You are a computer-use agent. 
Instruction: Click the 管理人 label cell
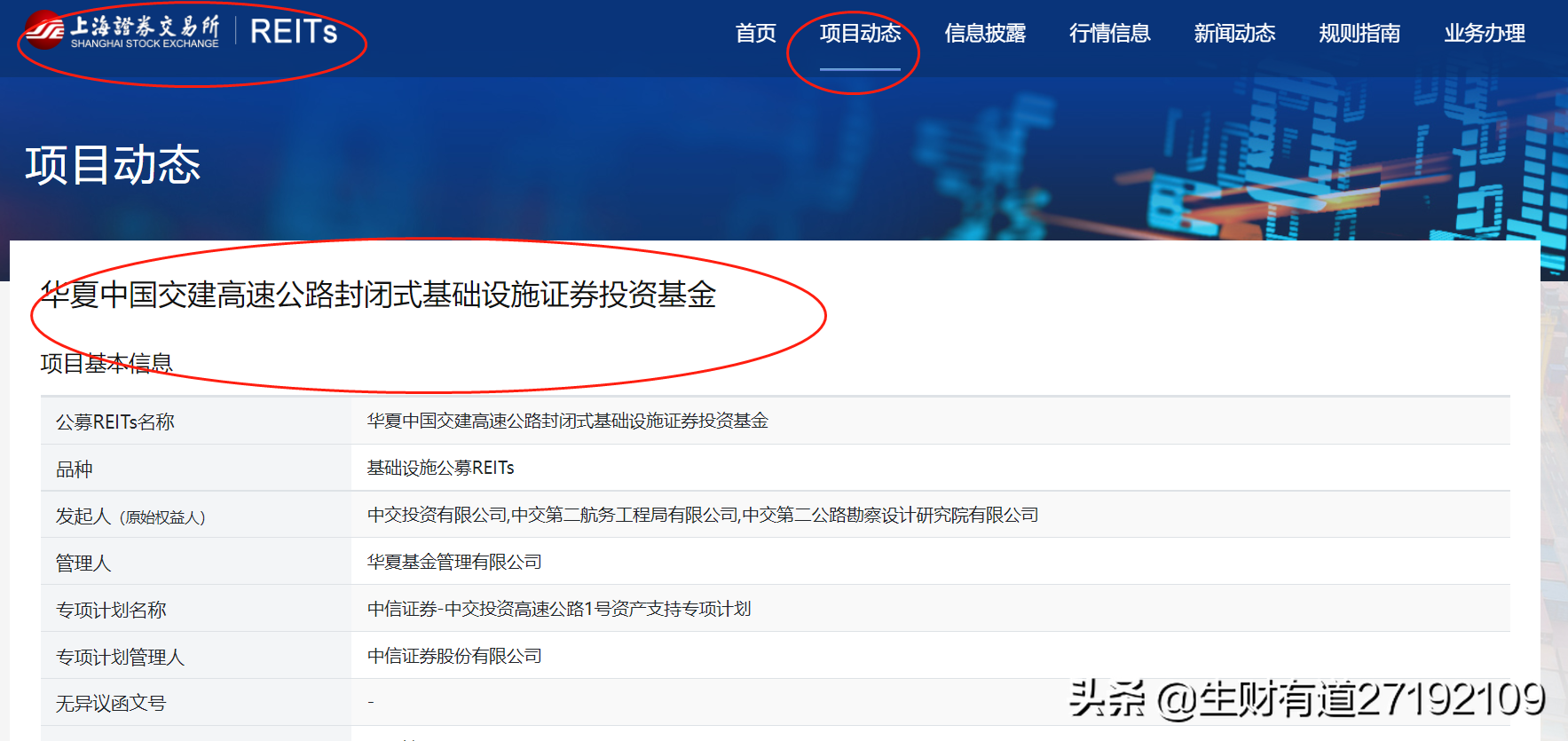coord(196,563)
